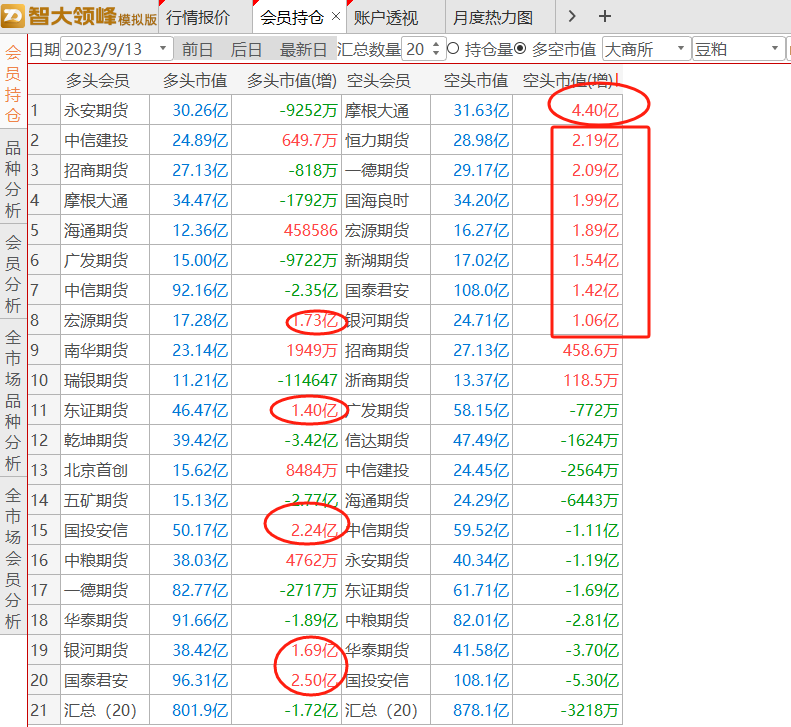The height and width of the screenshot is (727, 791).
Task: Click the 前日 button
Action: click(197, 49)
